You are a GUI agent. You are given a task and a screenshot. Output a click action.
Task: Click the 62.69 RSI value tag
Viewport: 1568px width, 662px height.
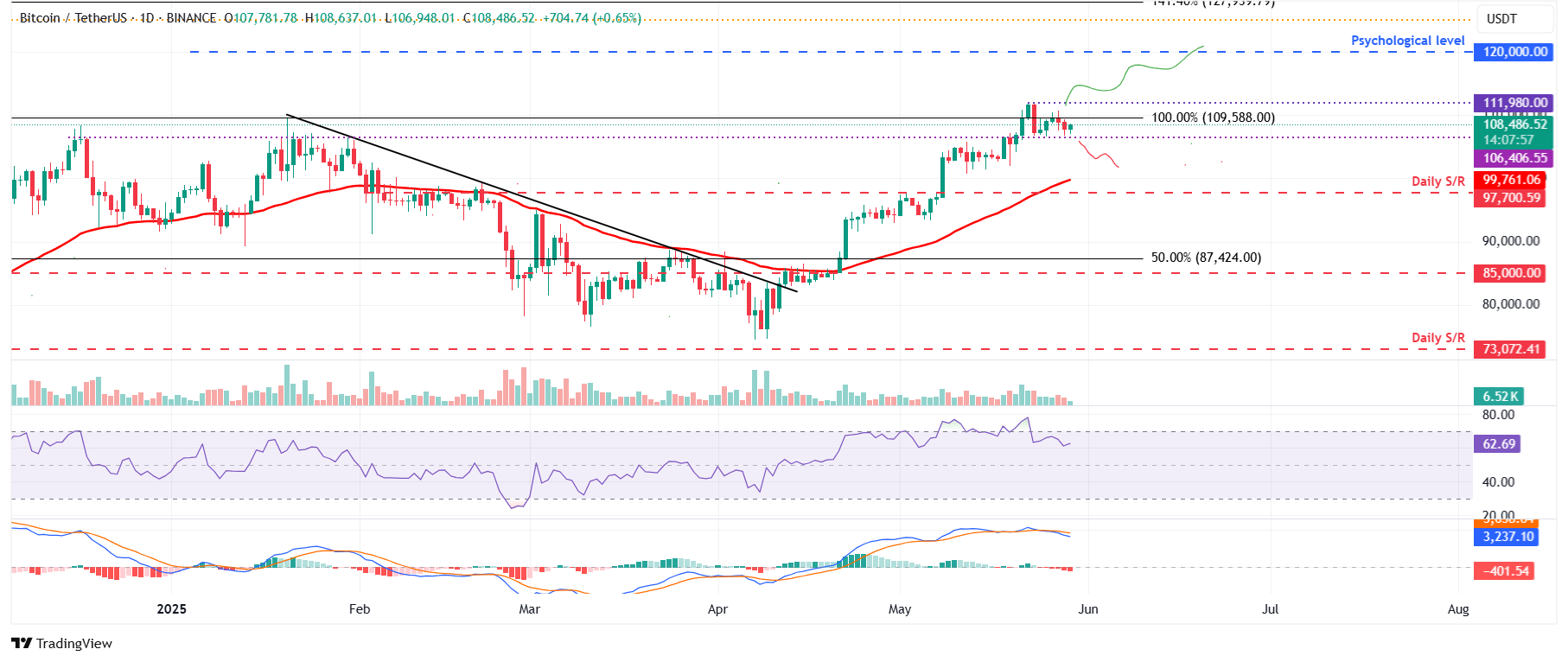click(x=1498, y=444)
